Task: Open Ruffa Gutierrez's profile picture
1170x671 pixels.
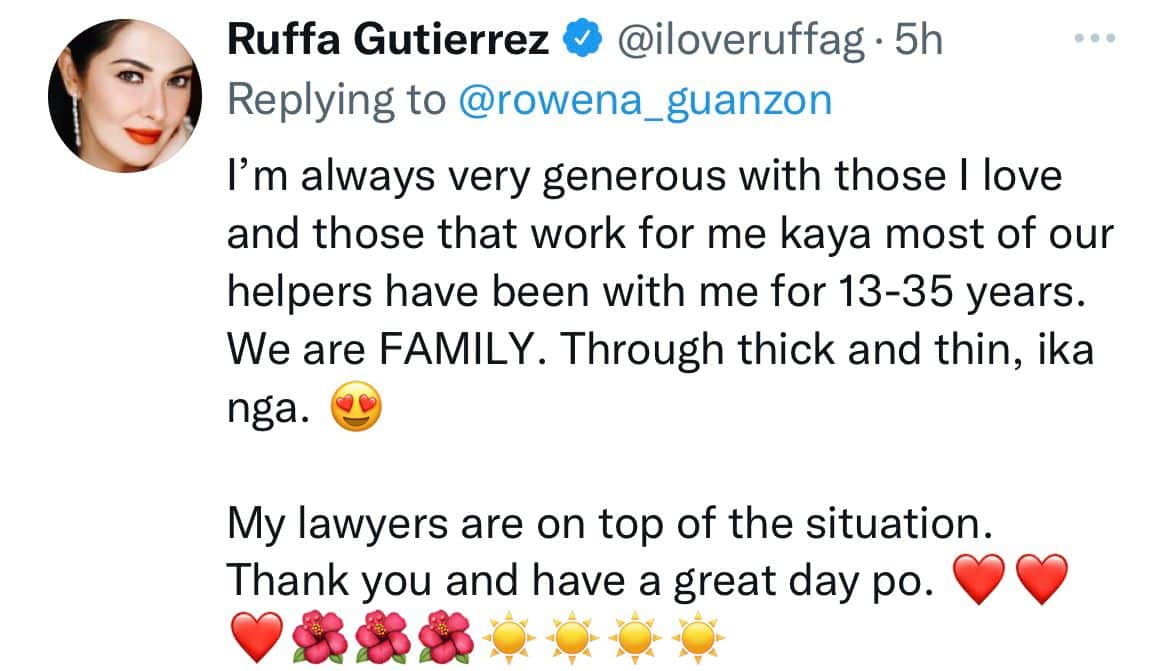Action: pos(123,94)
